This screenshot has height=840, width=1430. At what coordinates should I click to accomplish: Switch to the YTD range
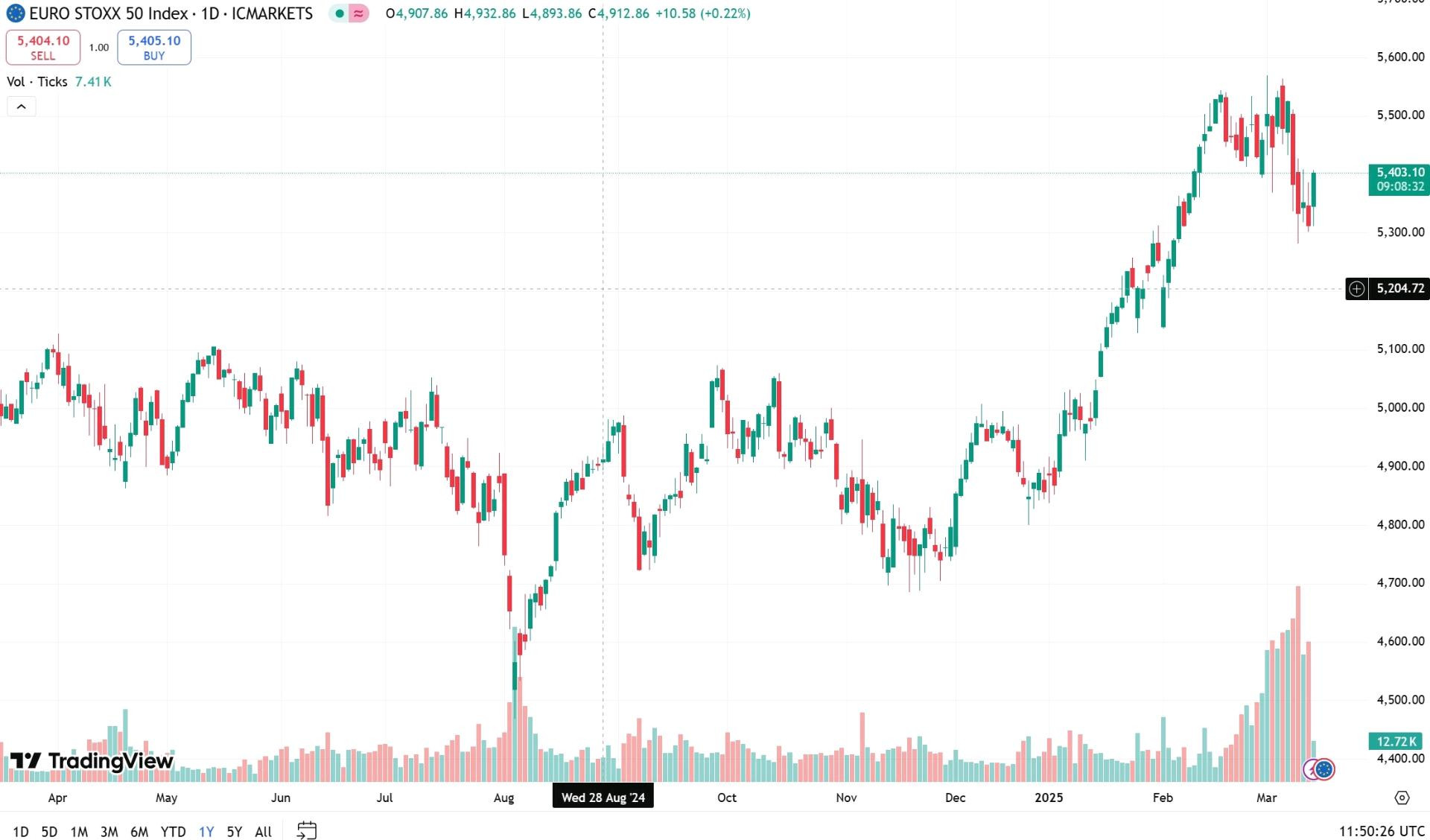pos(173,831)
